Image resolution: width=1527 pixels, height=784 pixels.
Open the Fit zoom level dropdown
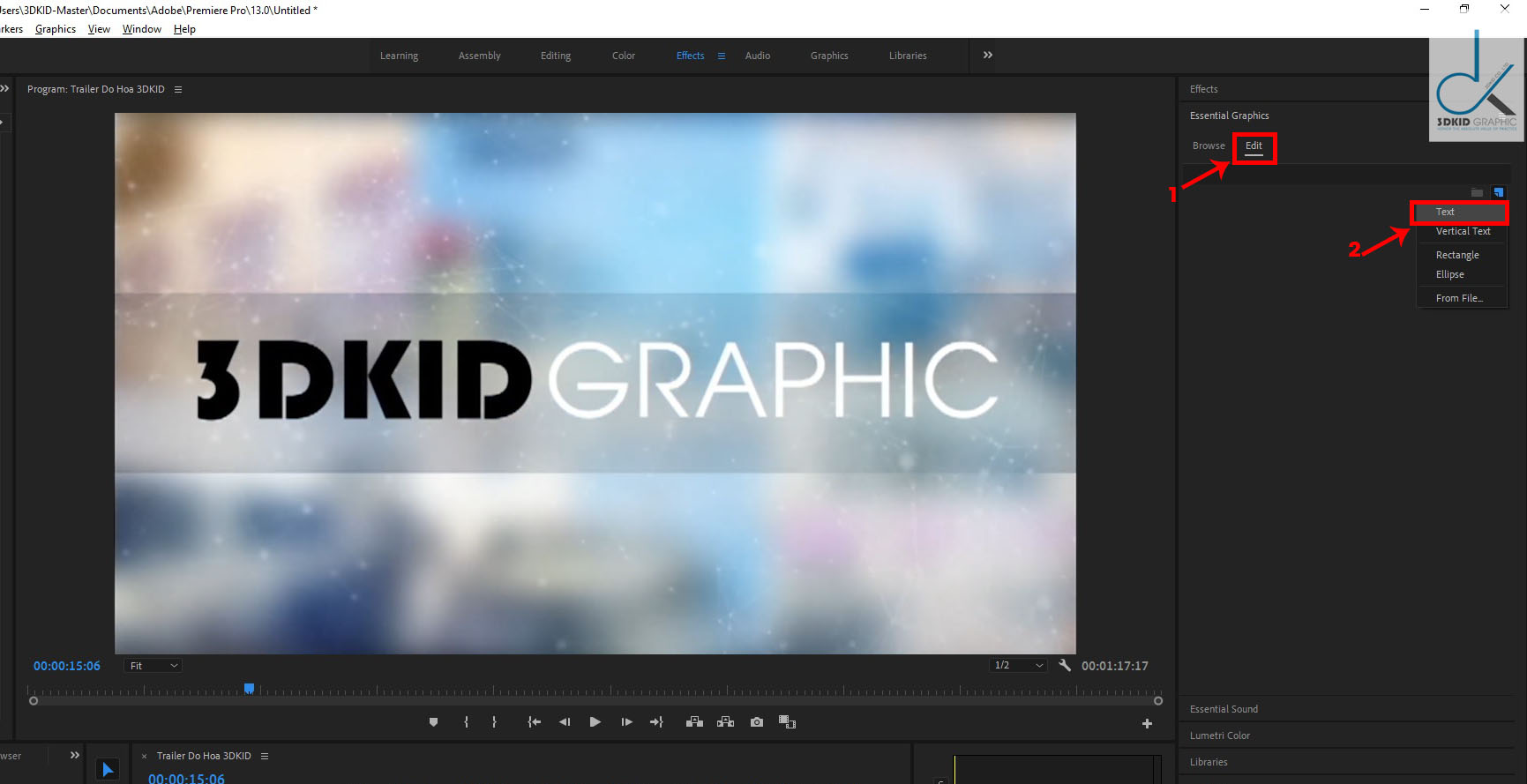point(153,666)
